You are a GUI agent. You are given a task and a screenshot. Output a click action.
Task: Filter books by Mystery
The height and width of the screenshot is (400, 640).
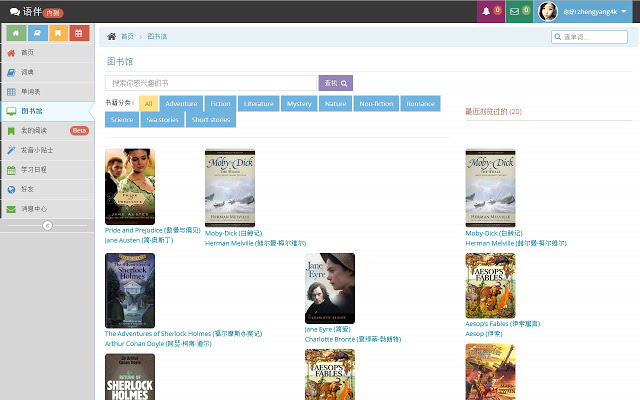tap(299, 104)
